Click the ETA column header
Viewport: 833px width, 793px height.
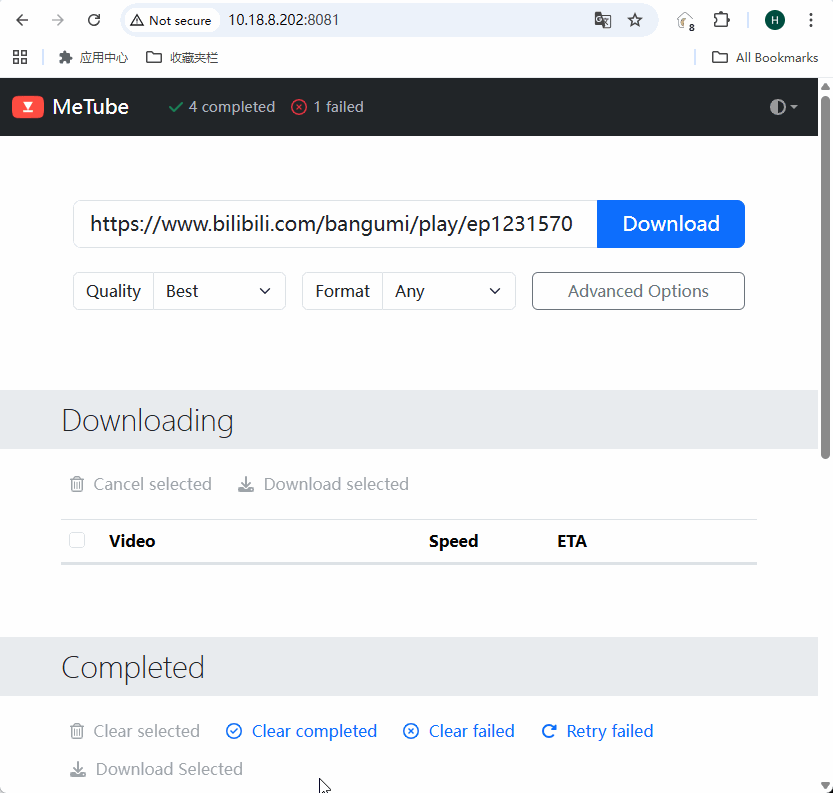coord(572,541)
